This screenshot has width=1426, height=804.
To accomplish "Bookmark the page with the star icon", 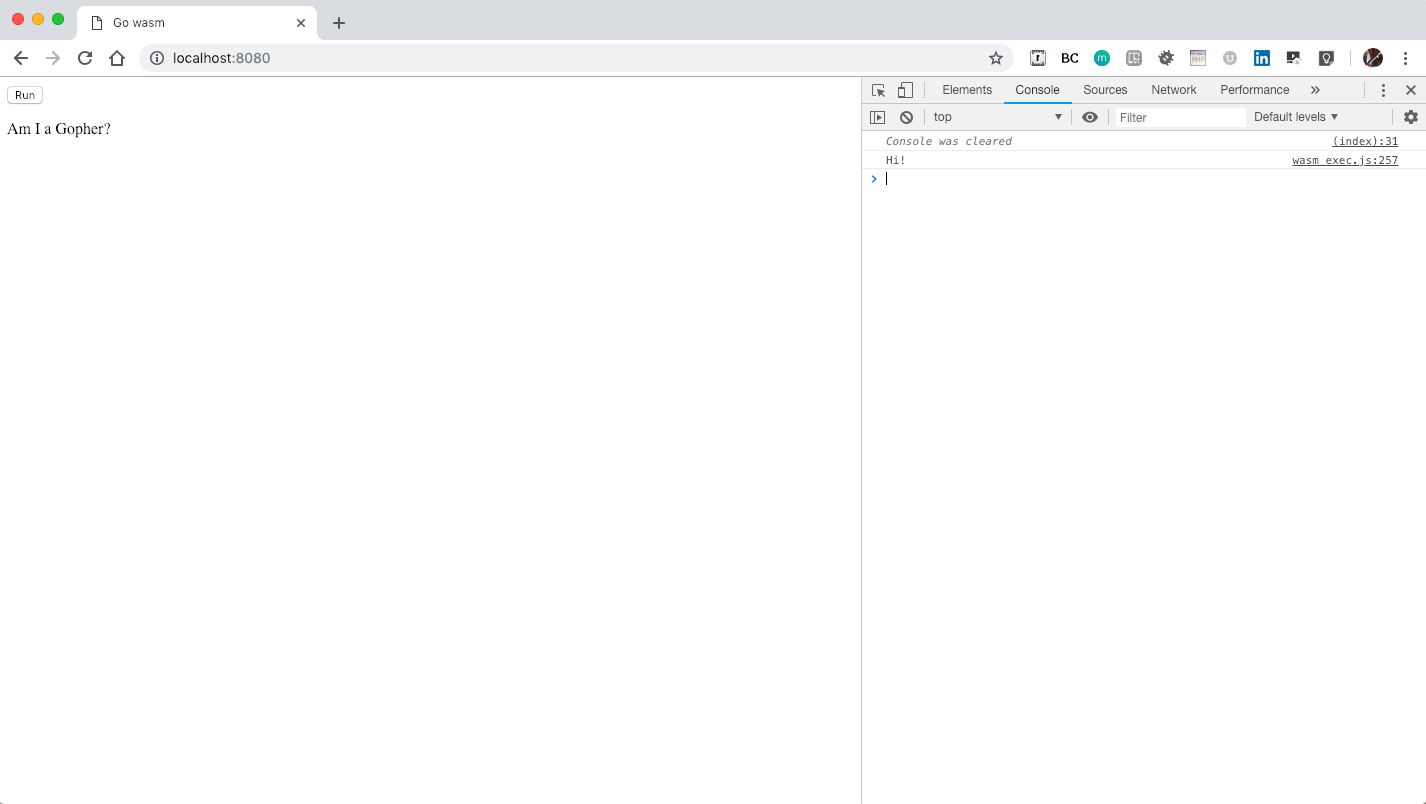I will [x=995, y=58].
